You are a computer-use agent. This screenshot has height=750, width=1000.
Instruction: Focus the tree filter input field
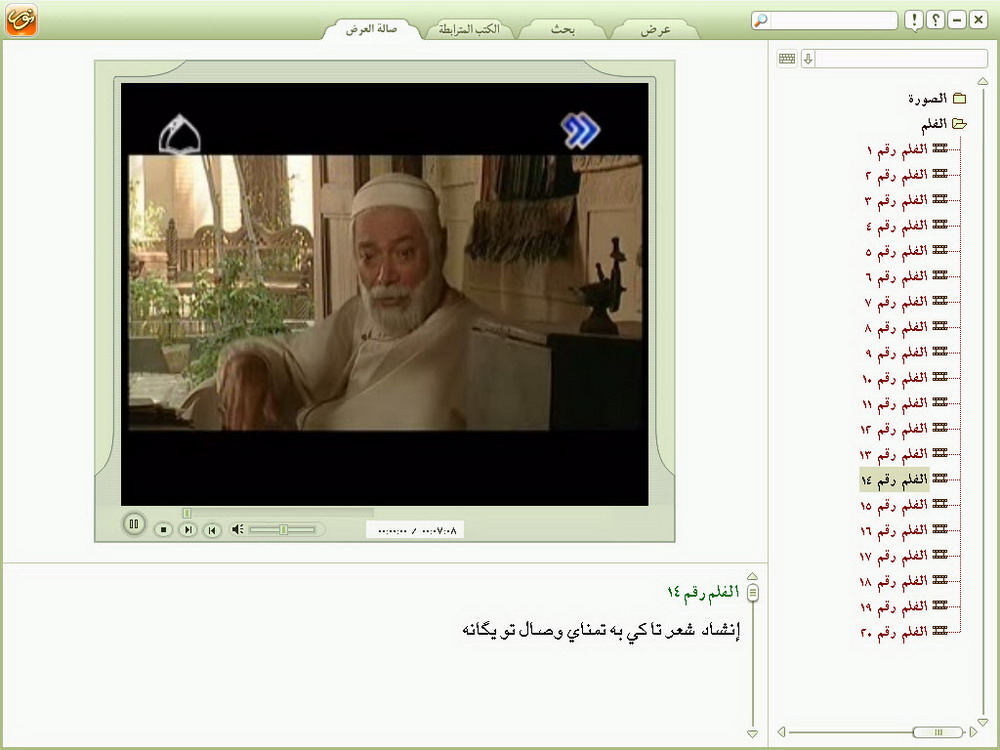901,59
